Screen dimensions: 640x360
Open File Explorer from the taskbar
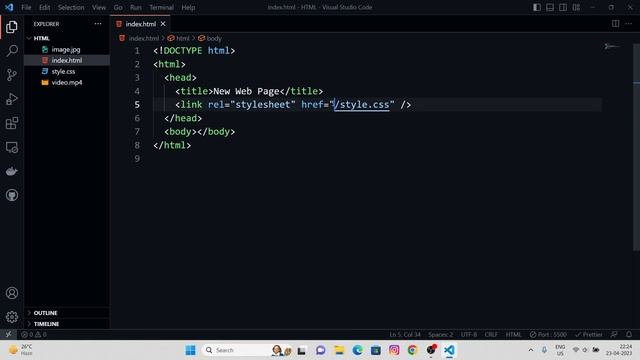click(339, 350)
